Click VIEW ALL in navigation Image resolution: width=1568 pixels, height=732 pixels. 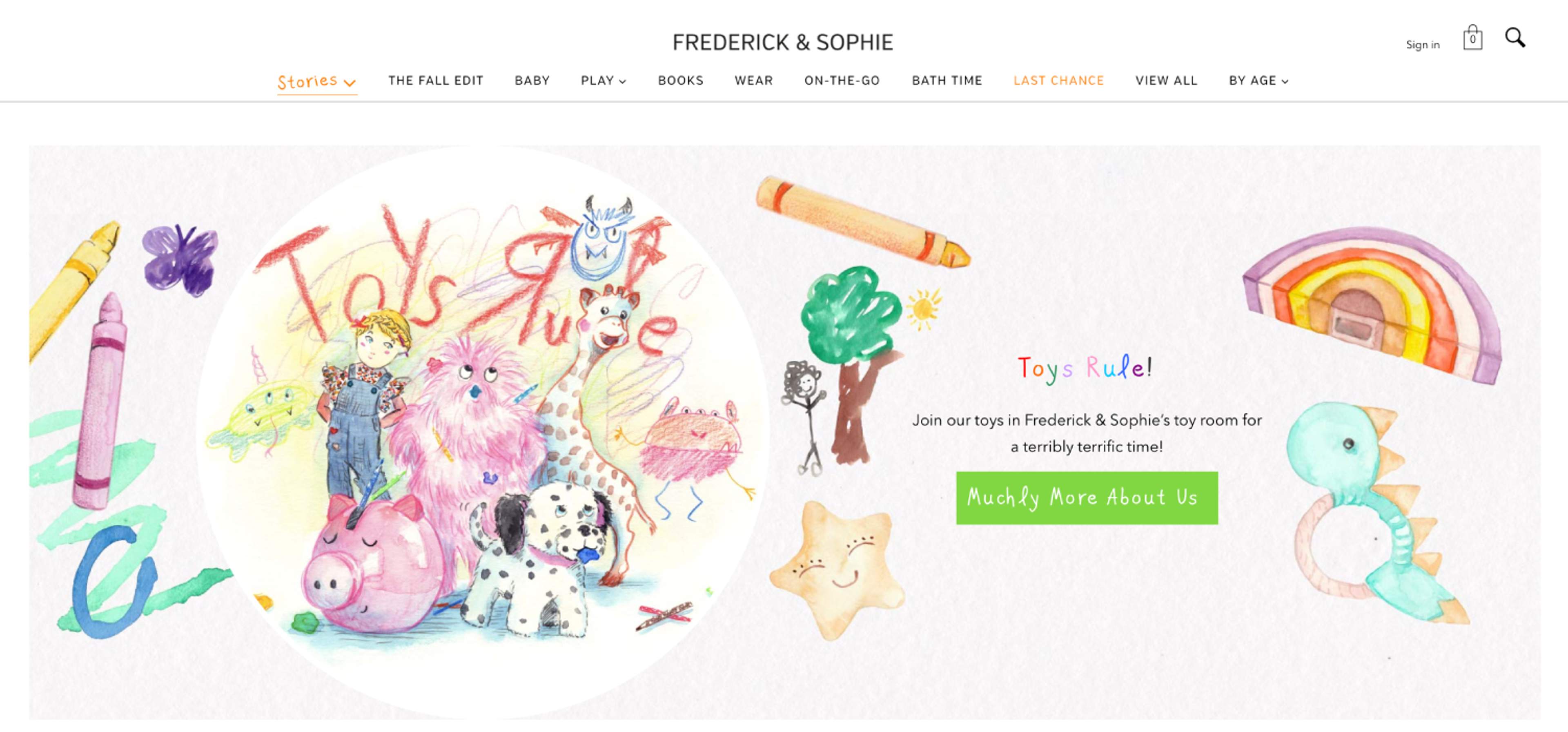pyautogui.click(x=1166, y=80)
